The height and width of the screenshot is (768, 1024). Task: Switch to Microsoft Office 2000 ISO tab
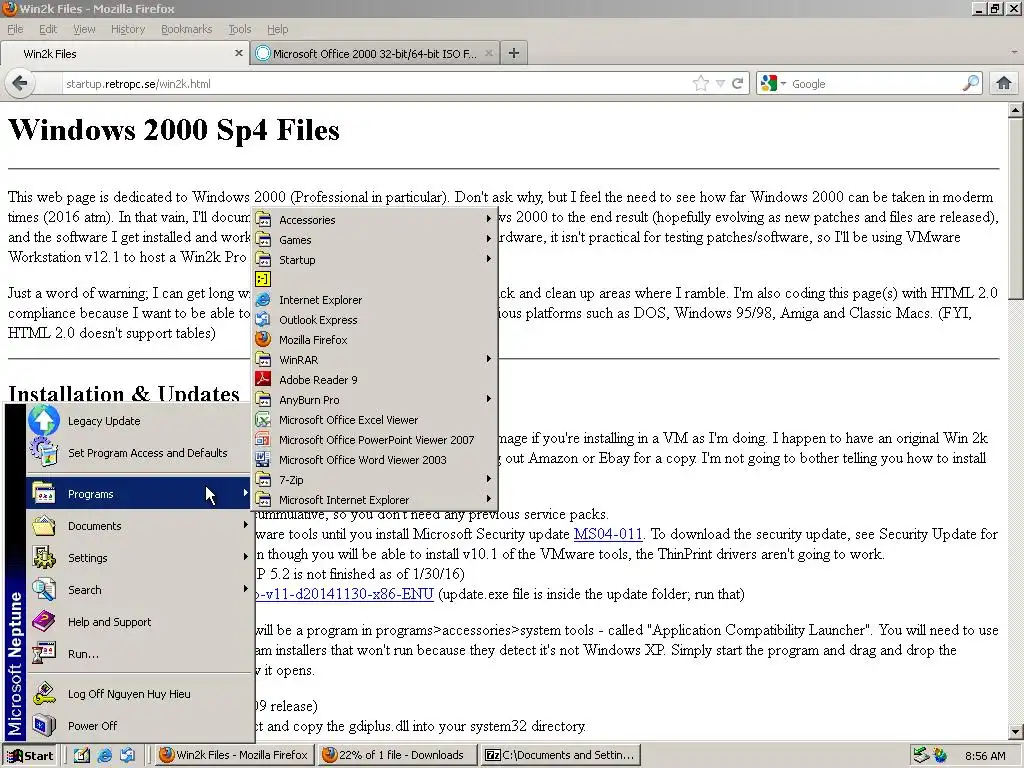coord(375,54)
